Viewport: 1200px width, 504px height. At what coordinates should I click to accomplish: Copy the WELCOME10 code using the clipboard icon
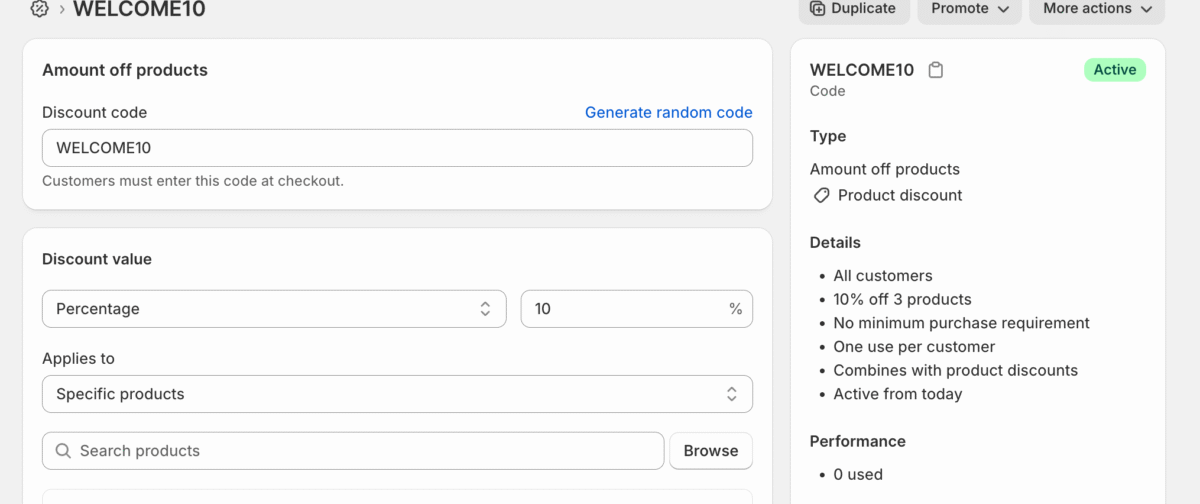pyautogui.click(x=935, y=70)
